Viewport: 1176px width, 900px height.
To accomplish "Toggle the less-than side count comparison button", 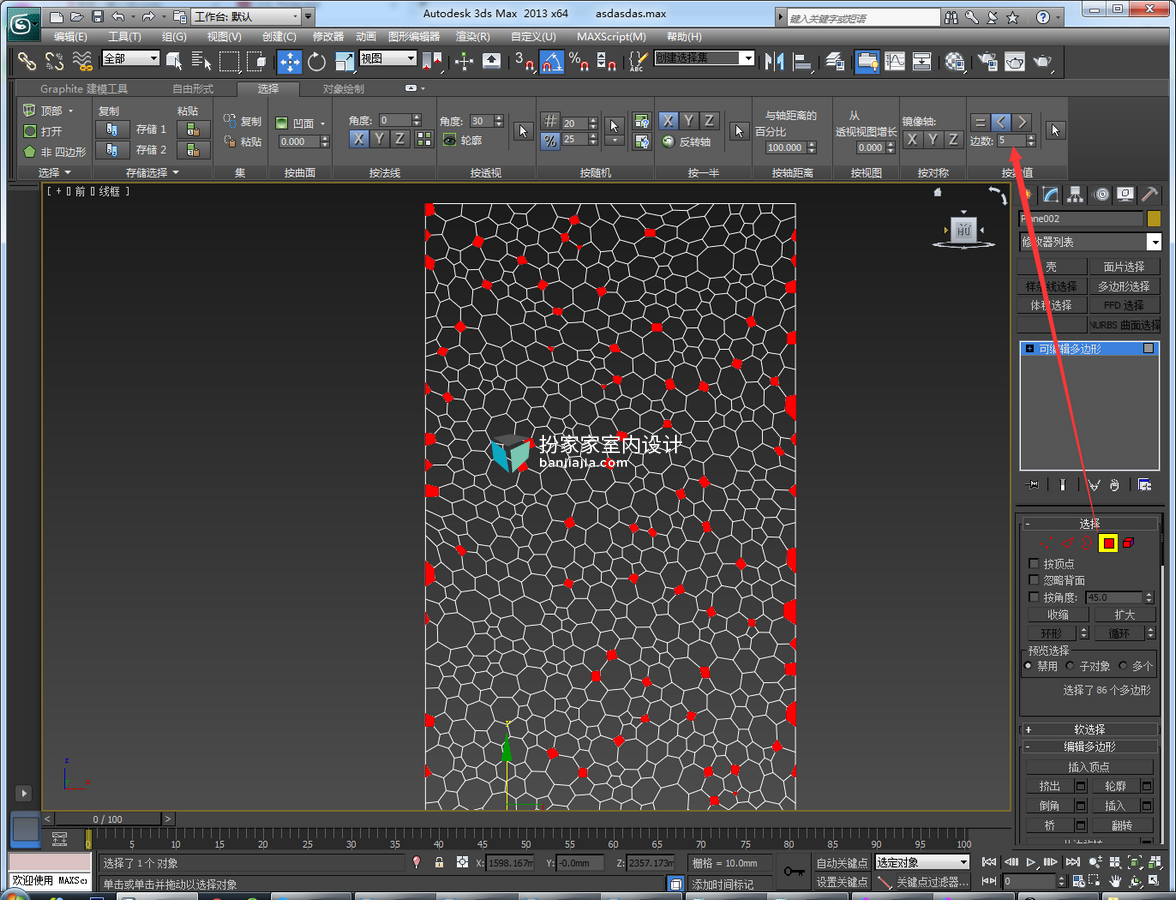I will point(1001,122).
